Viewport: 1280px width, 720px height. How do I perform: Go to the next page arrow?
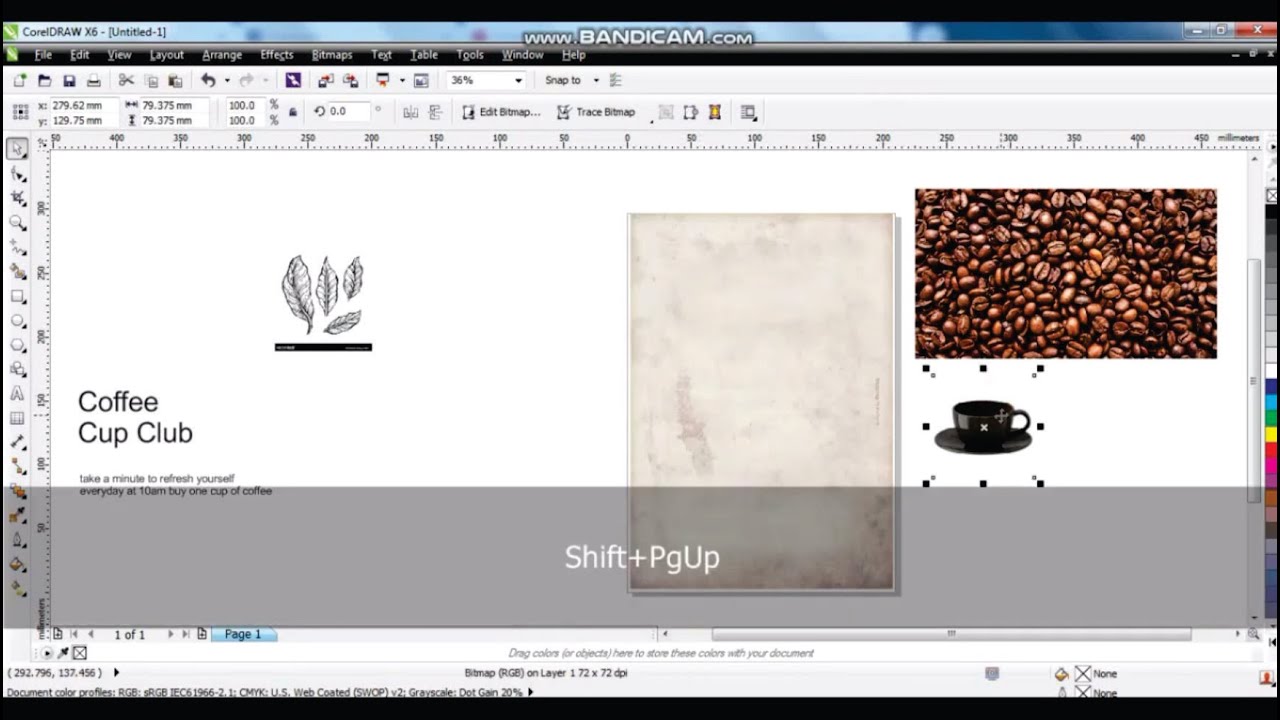(x=170, y=634)
